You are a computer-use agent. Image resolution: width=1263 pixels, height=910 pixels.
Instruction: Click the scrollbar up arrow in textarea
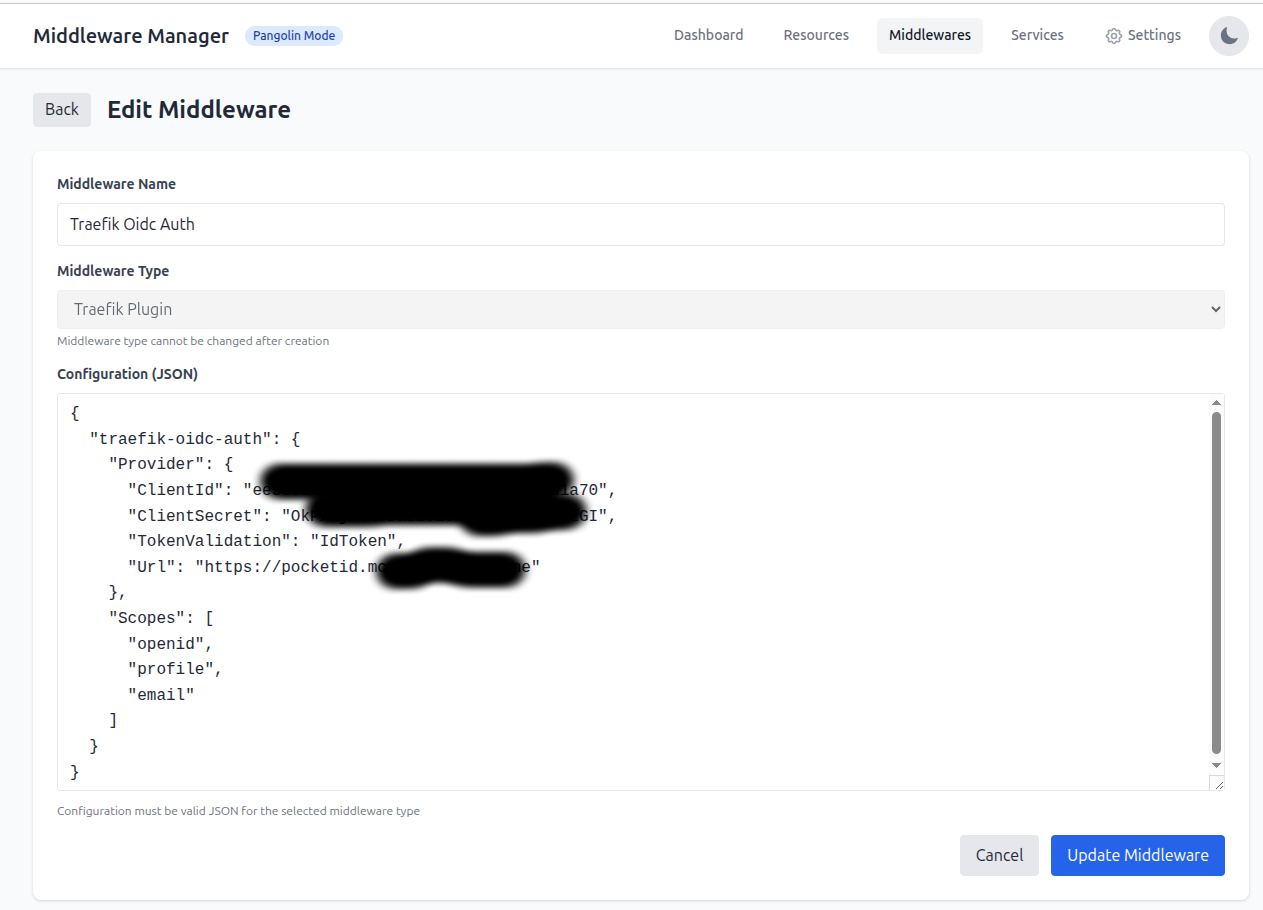(1216, 402)
